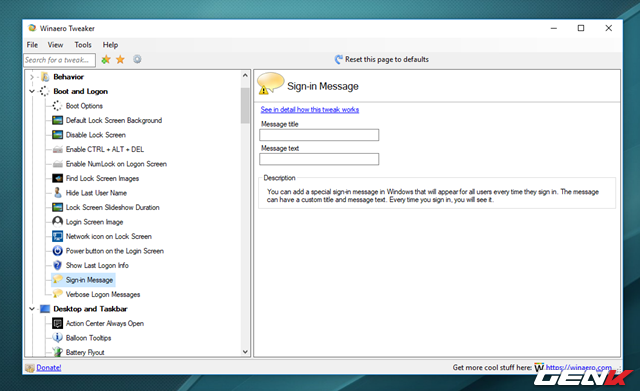Select Default Lock Screen Background item
640x391 pixels.
pos(114,120)
